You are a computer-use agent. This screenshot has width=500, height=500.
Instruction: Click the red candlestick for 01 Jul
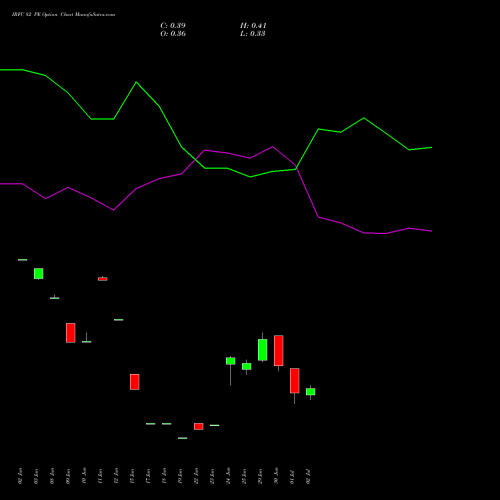pyautogui.click(x=295, y=381)
